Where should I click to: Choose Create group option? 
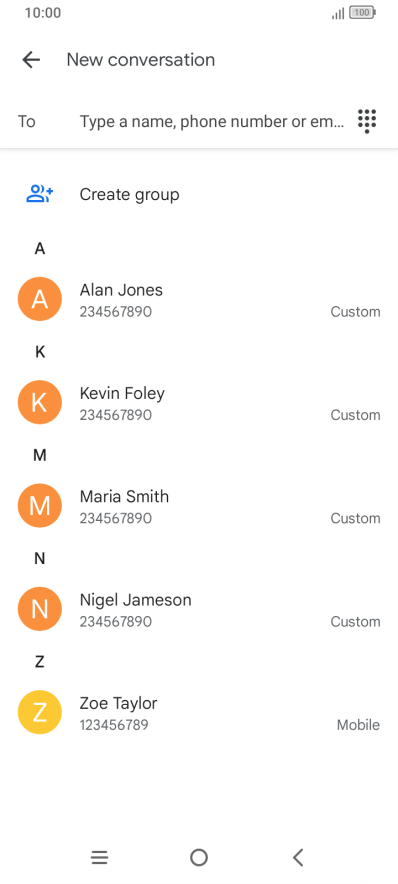[x=199, y=195]
